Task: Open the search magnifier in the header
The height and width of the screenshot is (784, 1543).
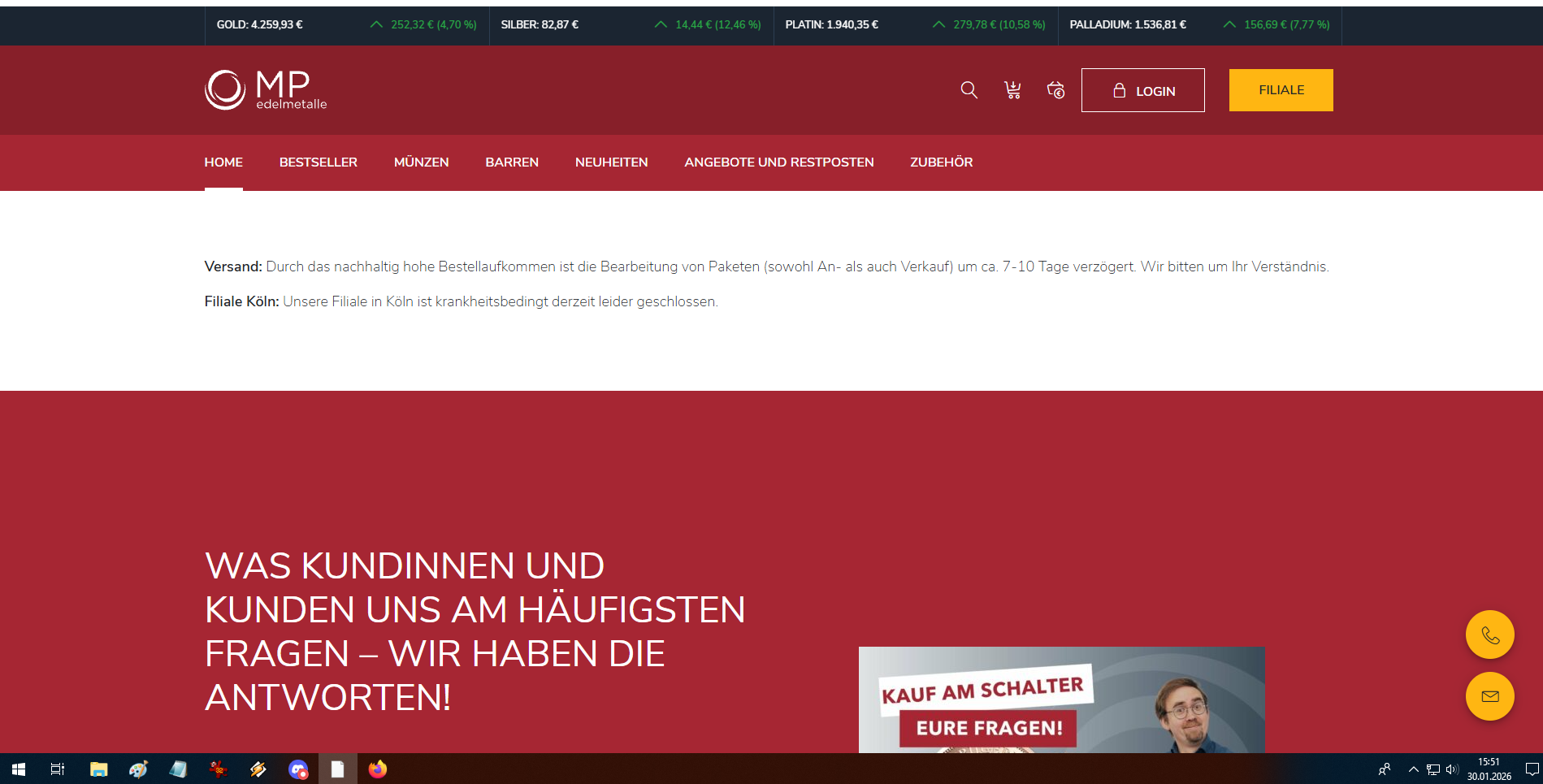Action: coord(969,90)
